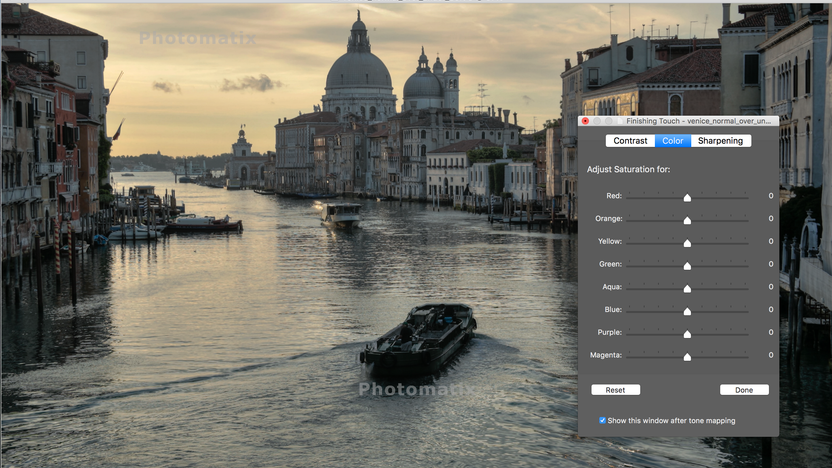Viewport: 832px width, 468px height.
Task: Adjust the Green saturation slider
Action: point(687,266)
